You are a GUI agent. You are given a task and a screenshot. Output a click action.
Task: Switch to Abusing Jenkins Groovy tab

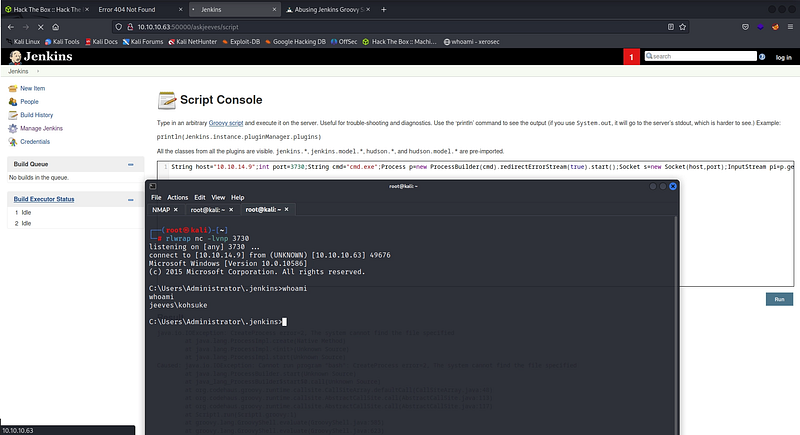coord(328,9)
